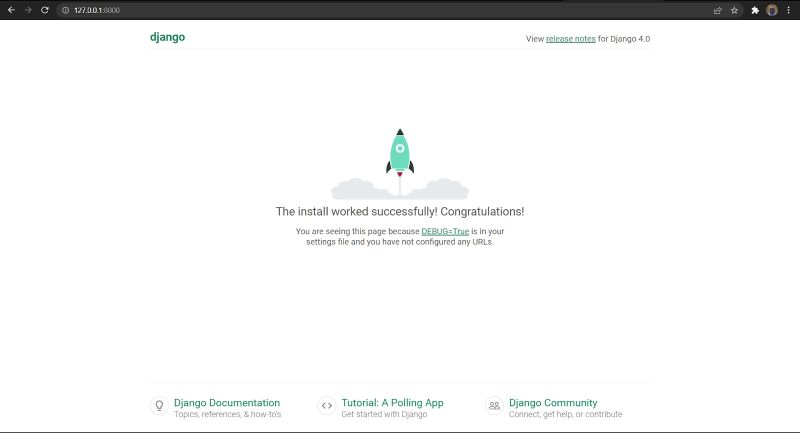The image size is (800, 433).
Task: Click the lightbulb documentation icon
Action: 159,406
